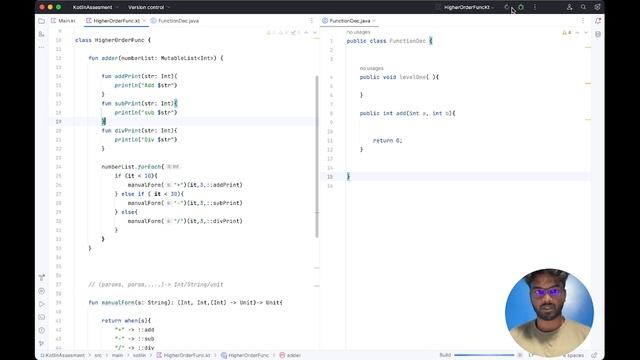The height and width of the screenshot is (360, 640).
Task: Open right editor tab options menu (three dots)
Action: [x=583, y=21]
